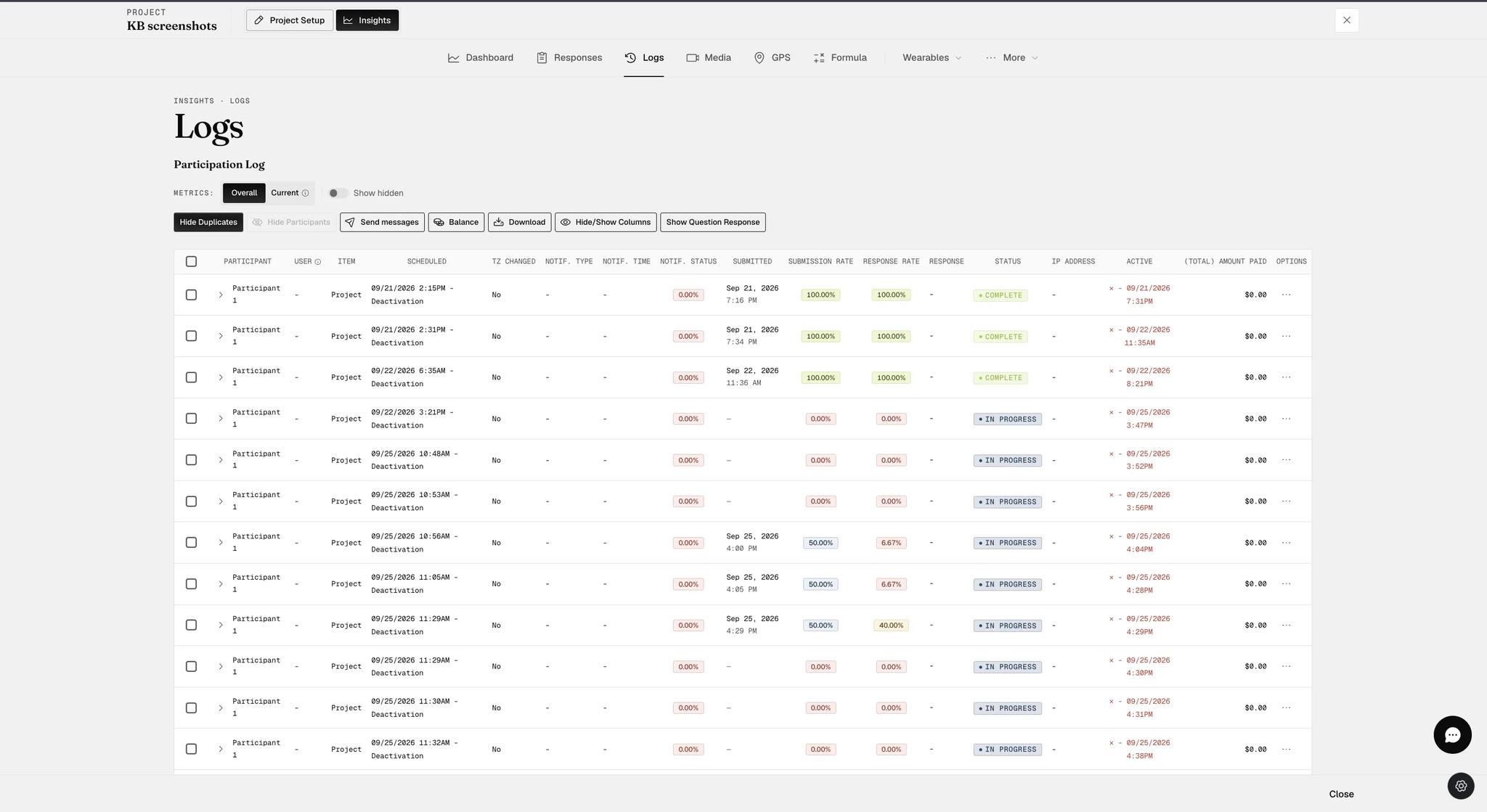Close the project with the top-right X

tap(1347, 20)
